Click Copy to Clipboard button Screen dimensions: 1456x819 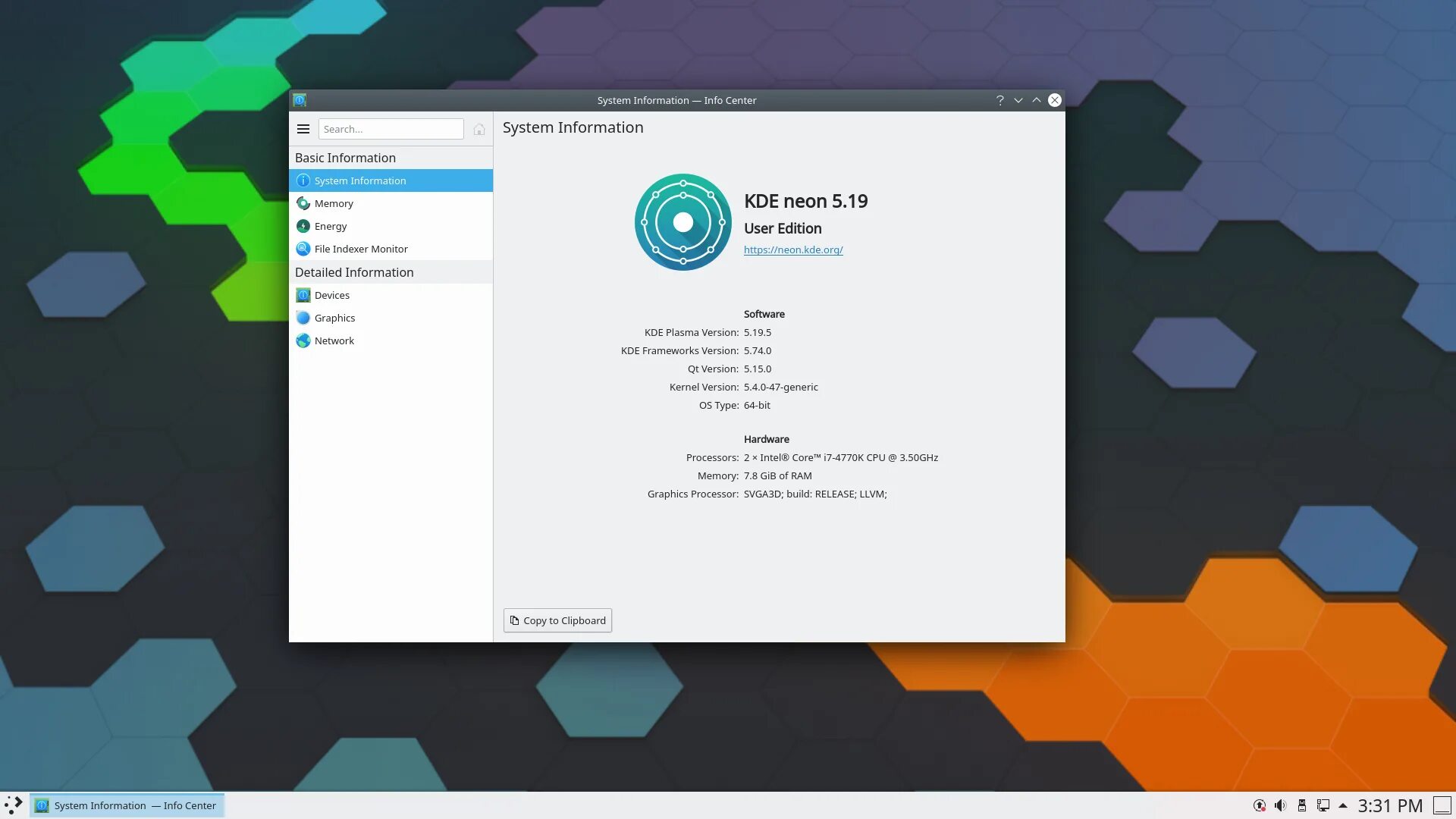[x=557, y=620]
